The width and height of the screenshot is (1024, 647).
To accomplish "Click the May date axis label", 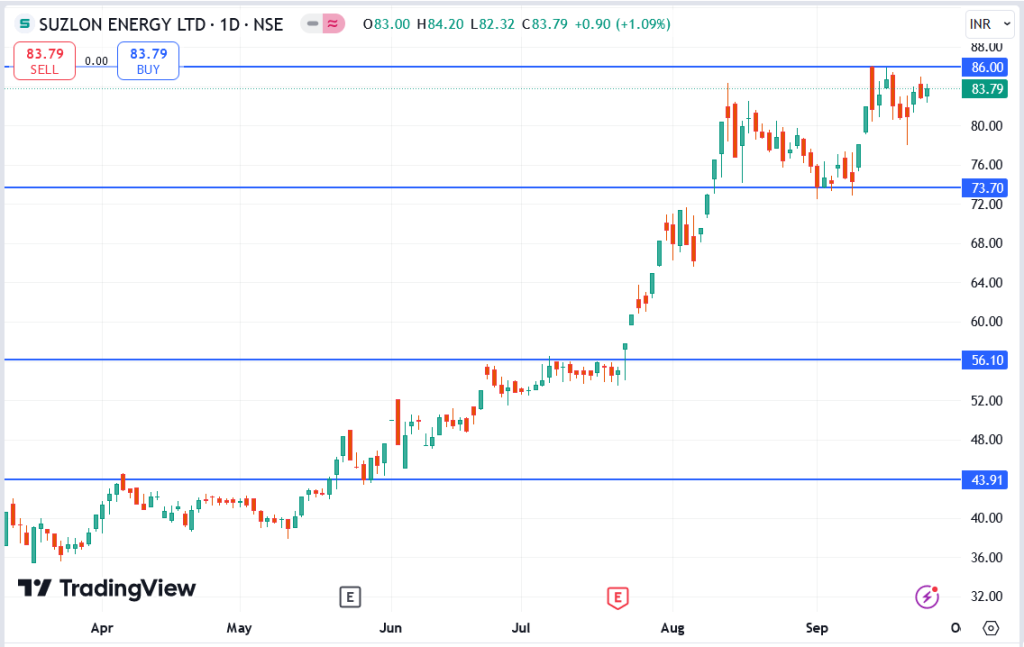I will click(239, 628).
